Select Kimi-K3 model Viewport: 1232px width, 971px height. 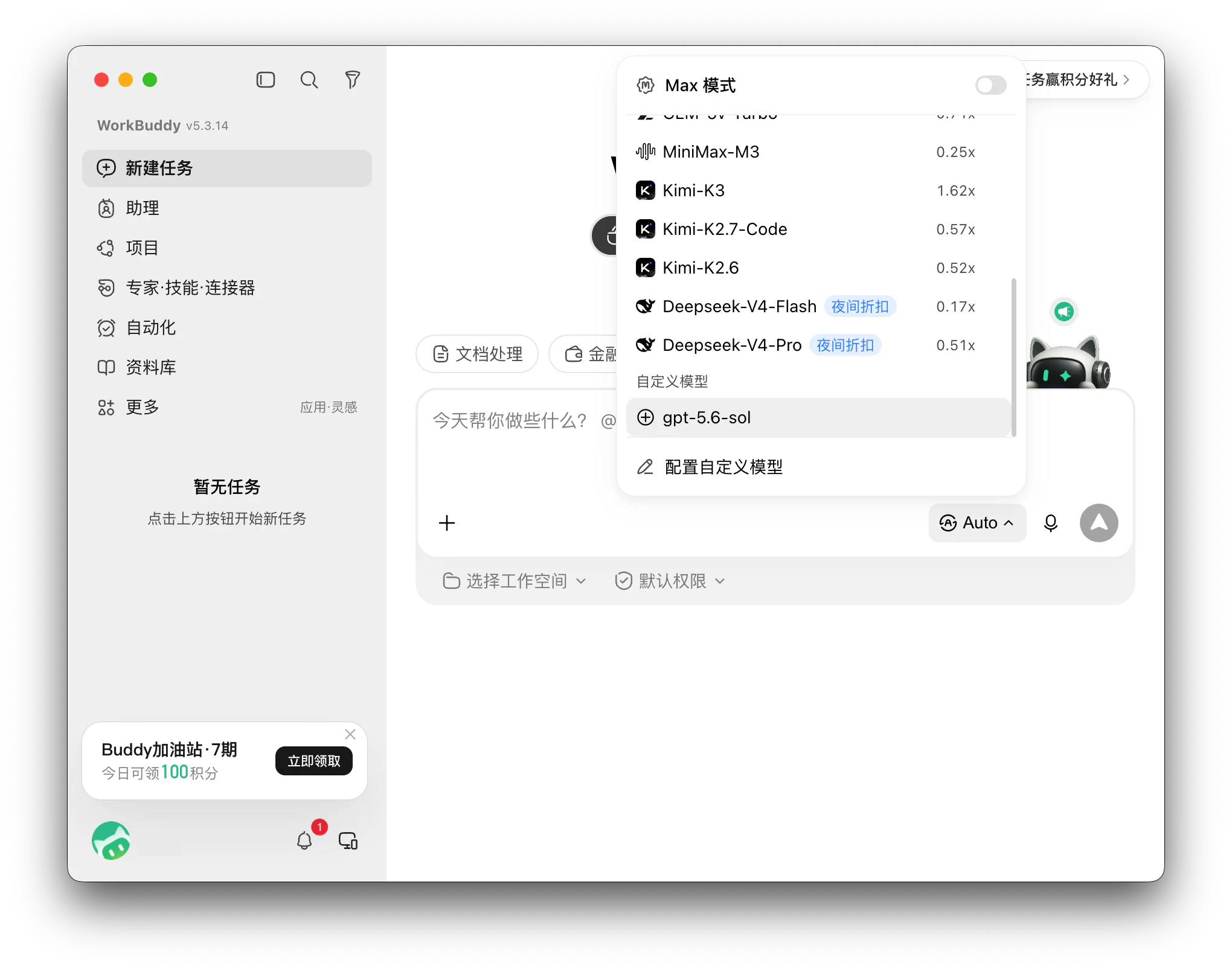click(x=819, y=191)
